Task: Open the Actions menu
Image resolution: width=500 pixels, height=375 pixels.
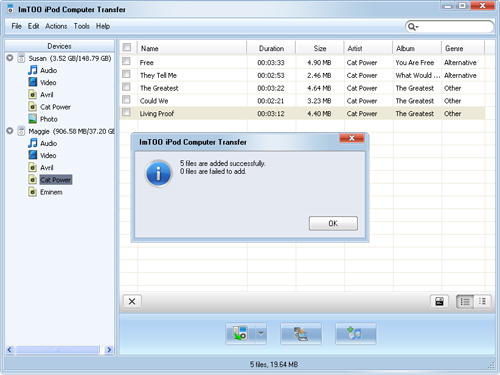Action: pos(56,26)
